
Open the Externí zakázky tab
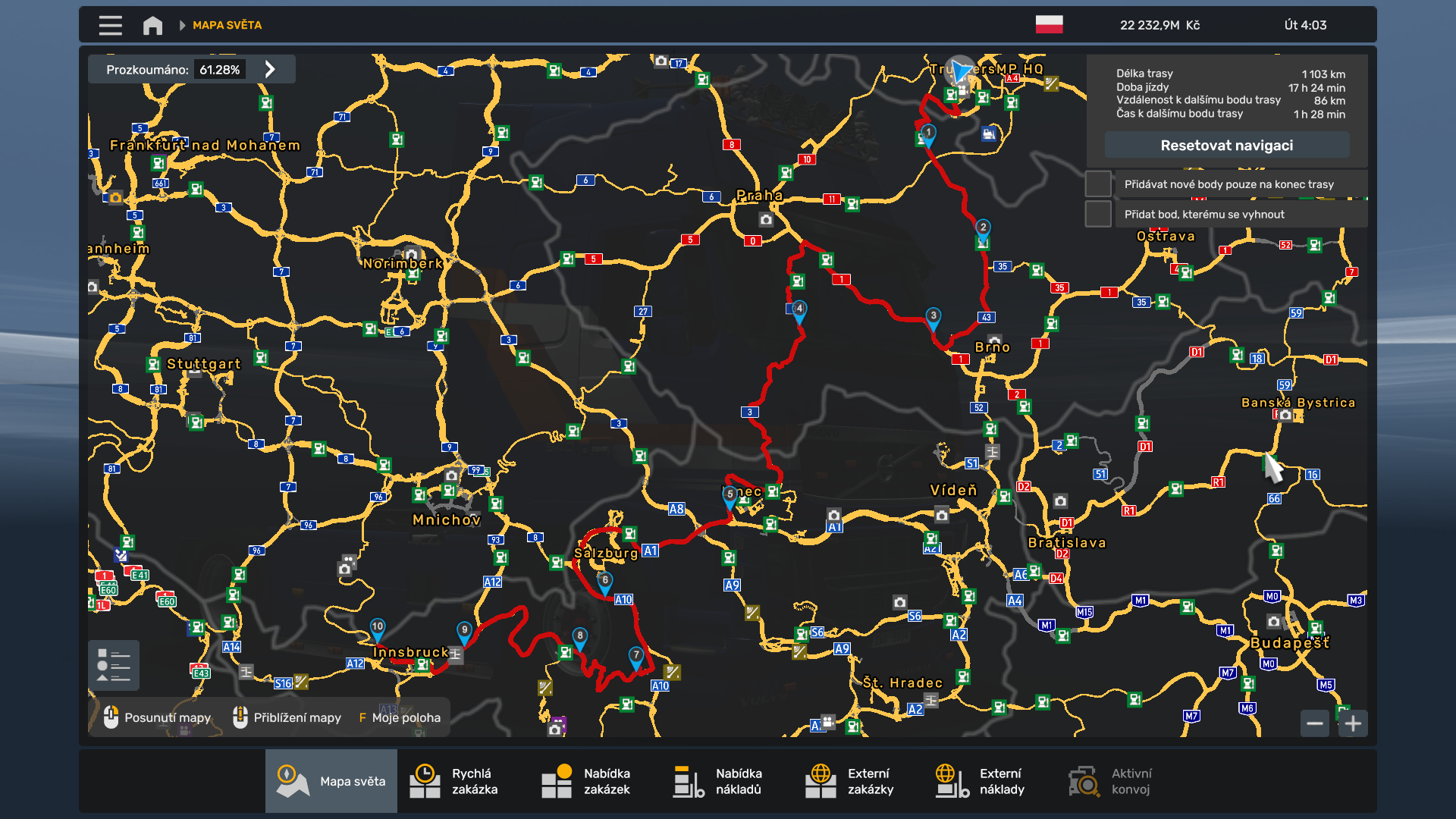(858, 781)
